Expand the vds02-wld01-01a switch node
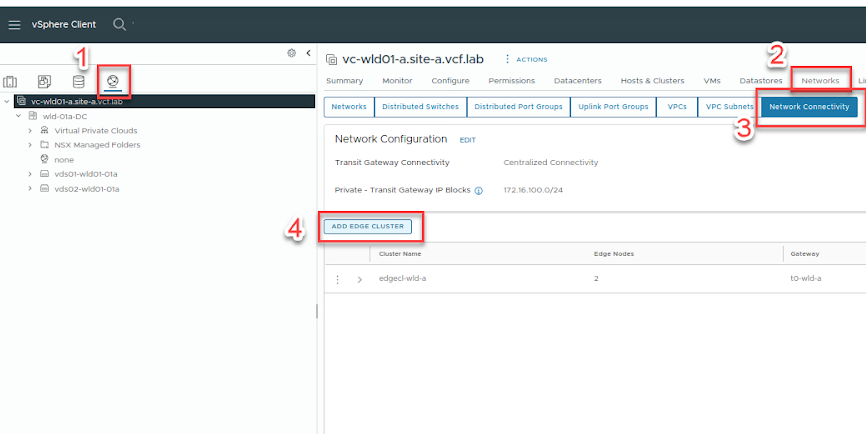The image size is (866, 434). click(x=30, y=189)
